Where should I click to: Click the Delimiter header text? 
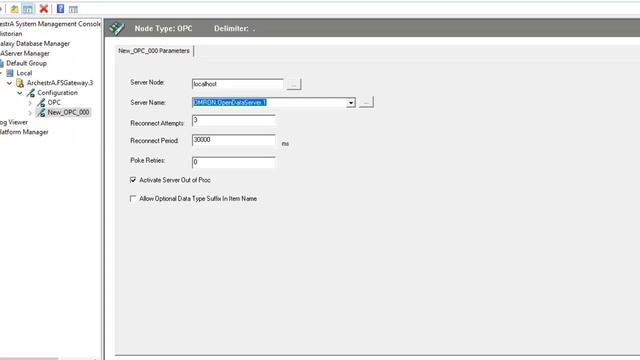tap(234, 29)
